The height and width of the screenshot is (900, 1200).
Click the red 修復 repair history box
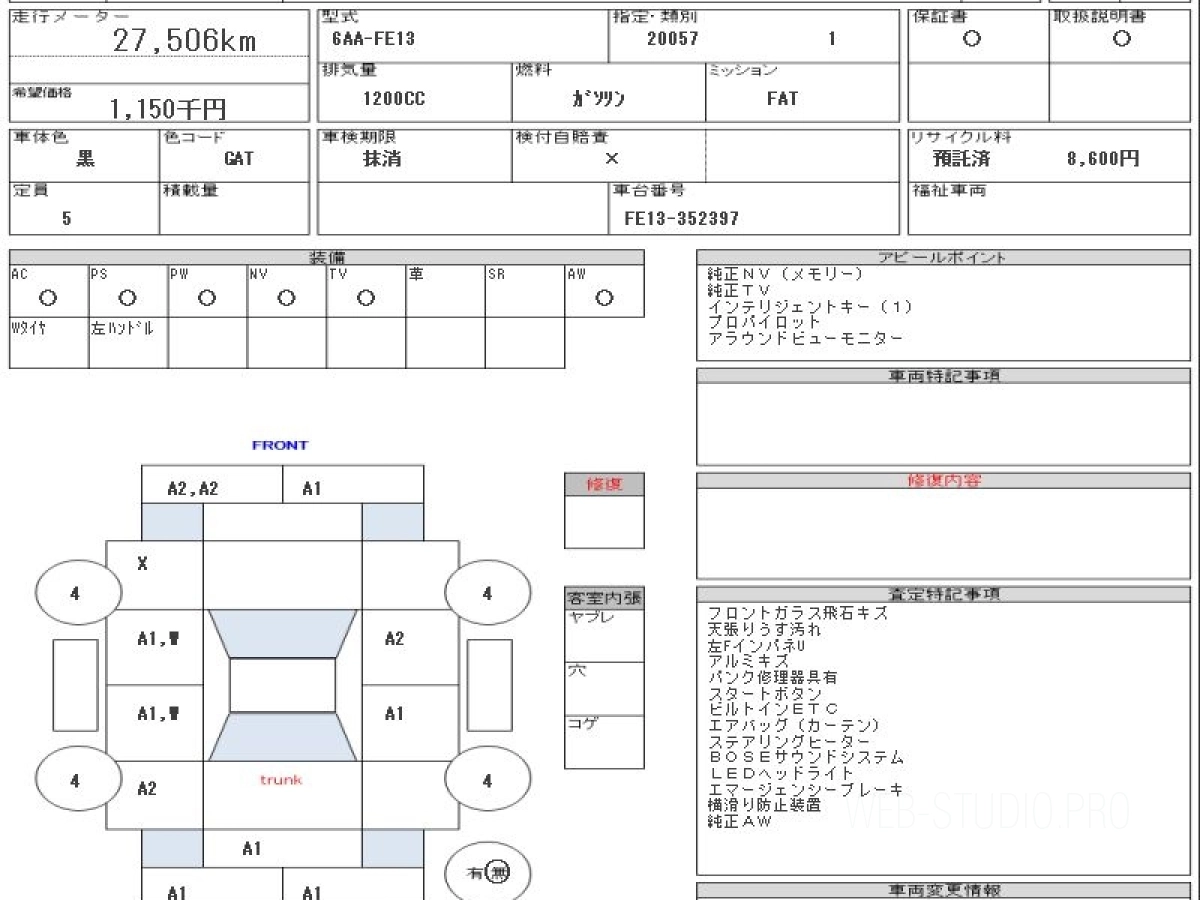[x=604, y=484]
